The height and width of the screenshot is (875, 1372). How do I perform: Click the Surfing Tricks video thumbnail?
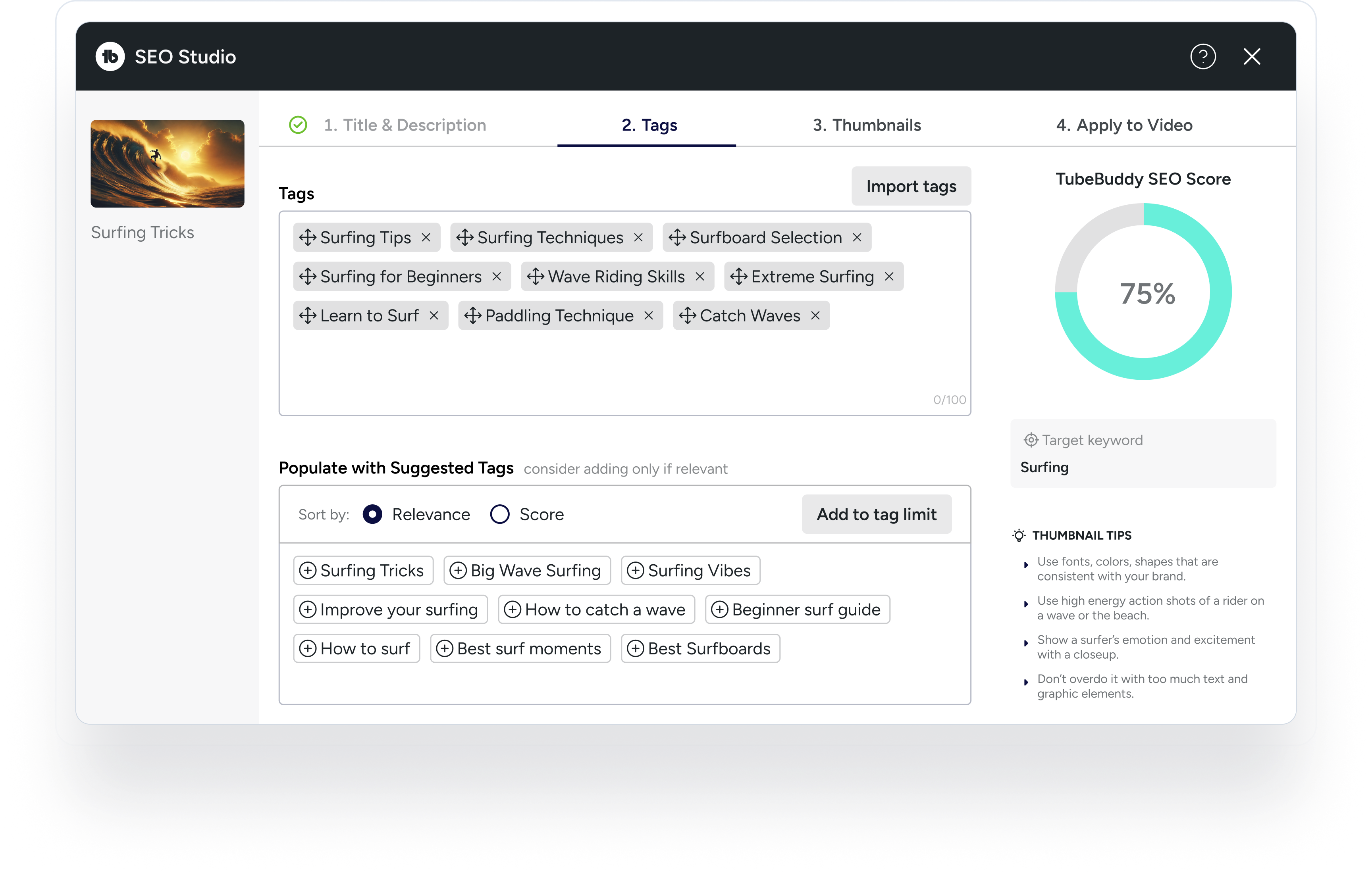[168, 163]
